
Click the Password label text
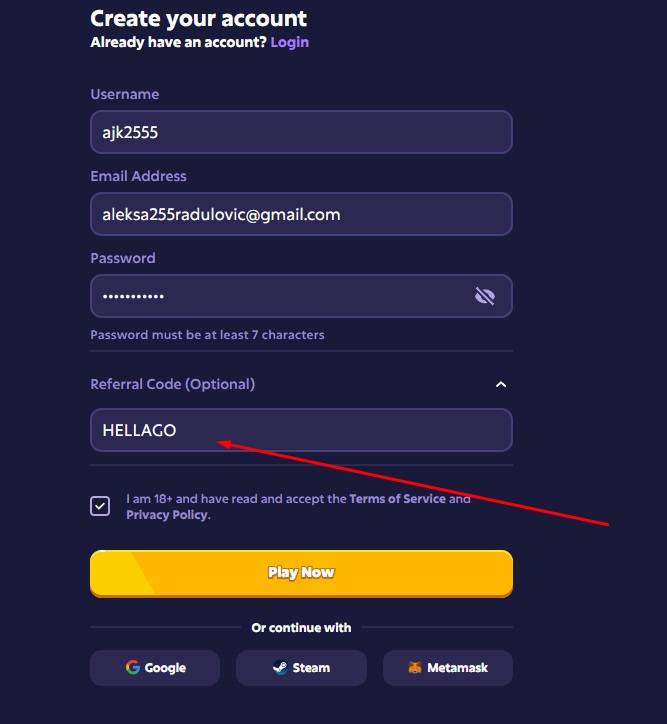[x=123, y=258]
